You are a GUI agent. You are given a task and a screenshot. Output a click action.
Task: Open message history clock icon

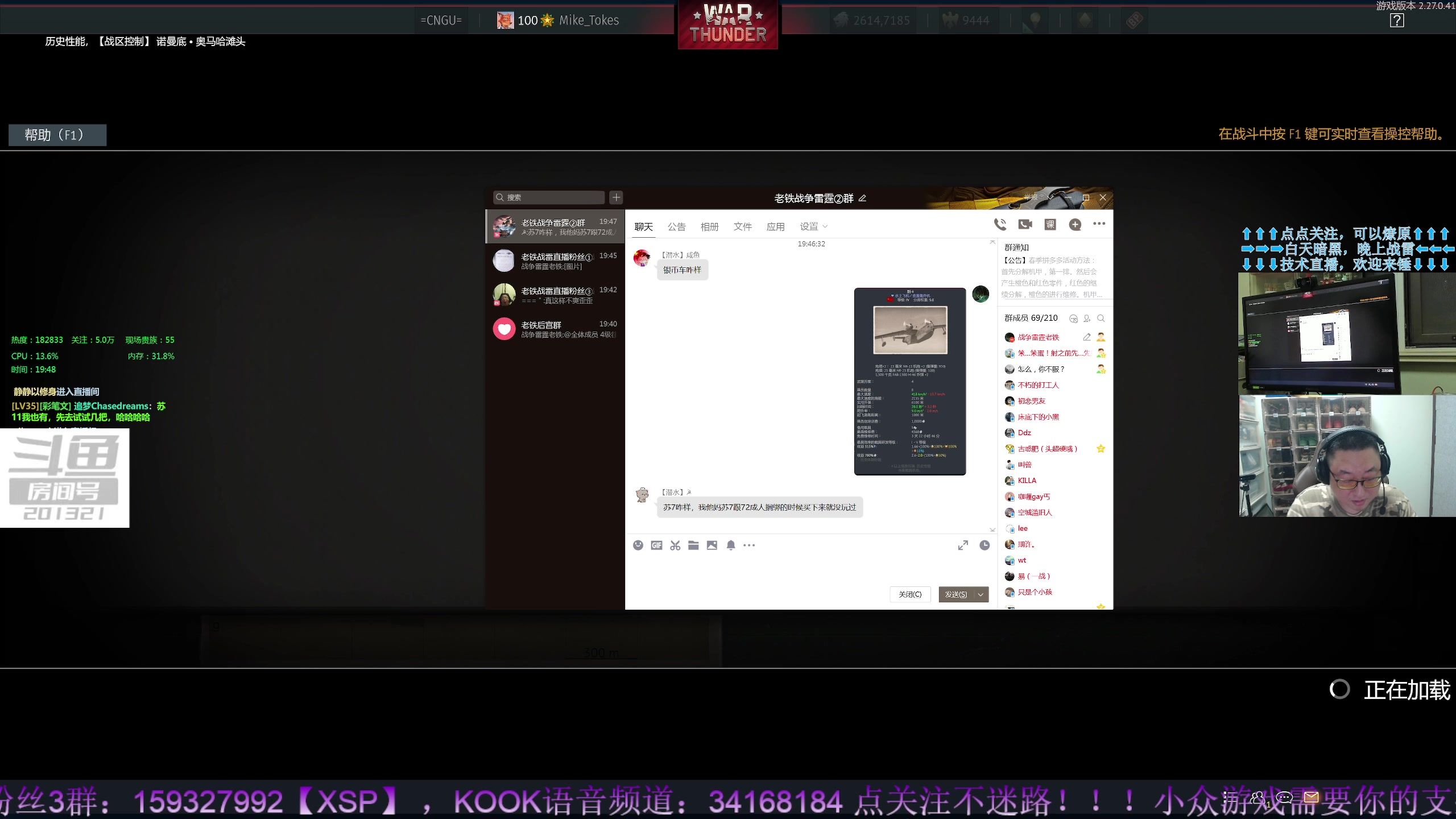pyautogui.click(x=985, y=545)
